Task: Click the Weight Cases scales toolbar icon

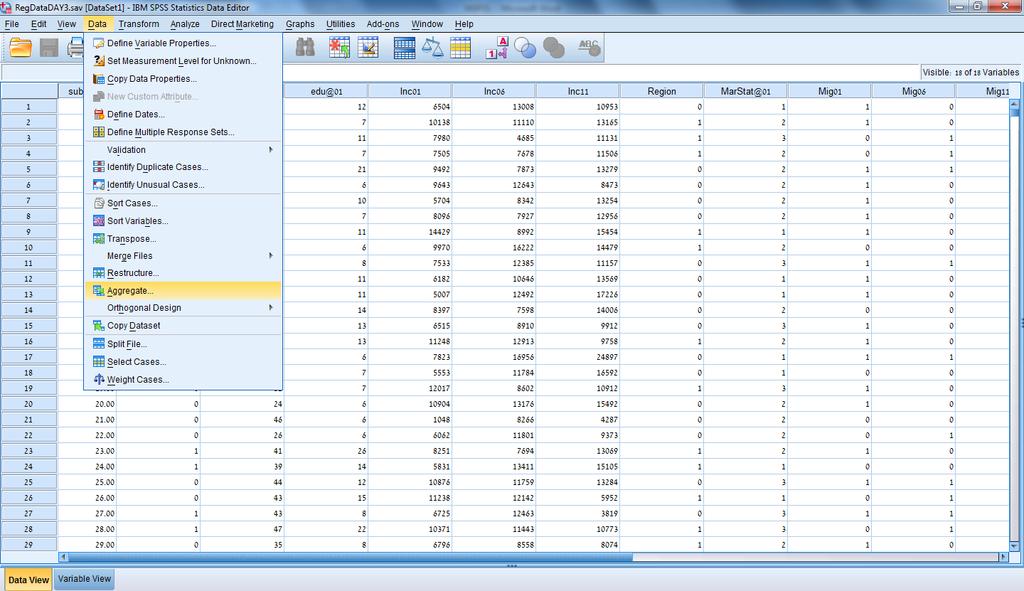Action: pos(432,48)
